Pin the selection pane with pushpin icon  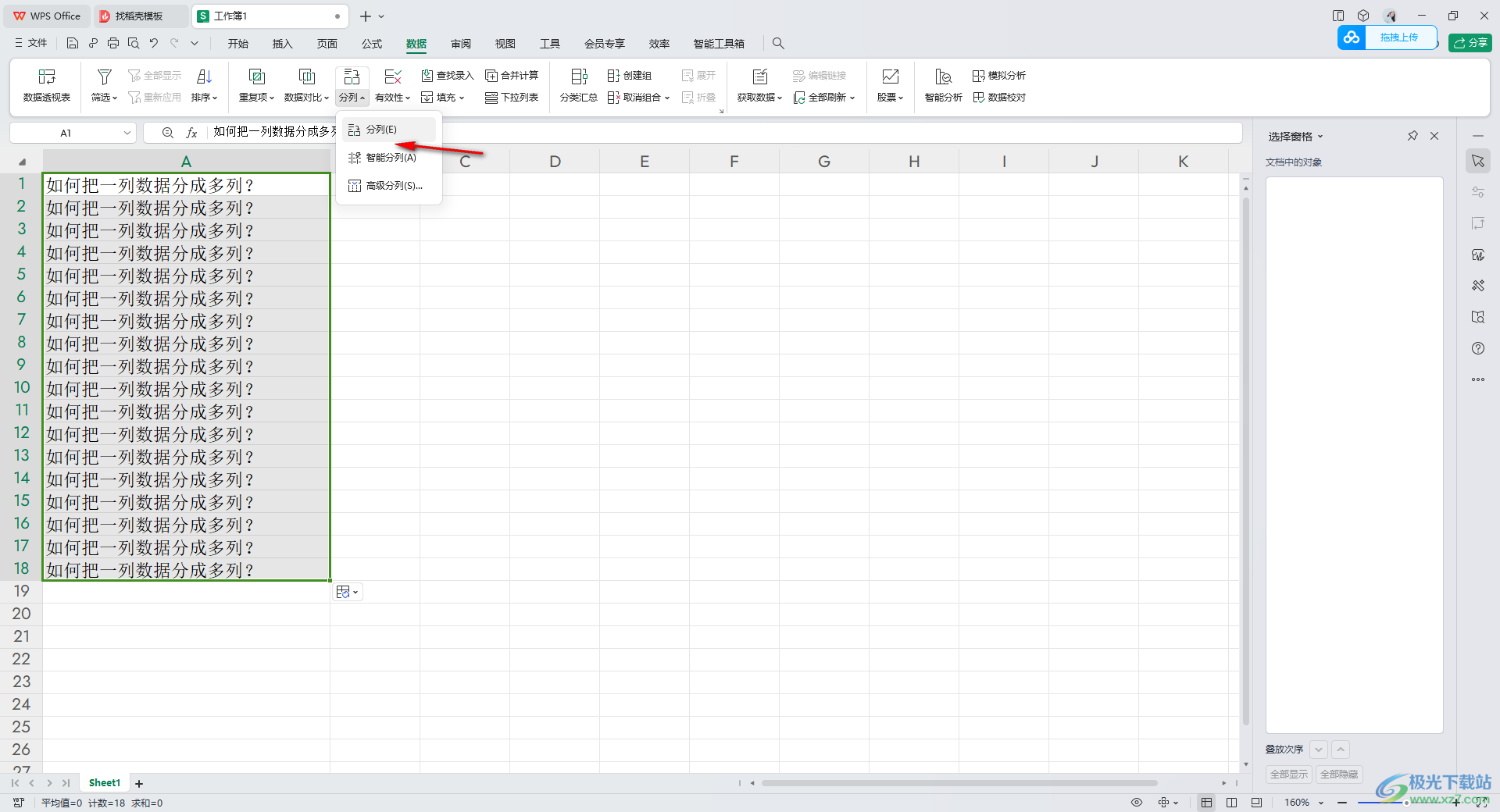[1412, 136]
